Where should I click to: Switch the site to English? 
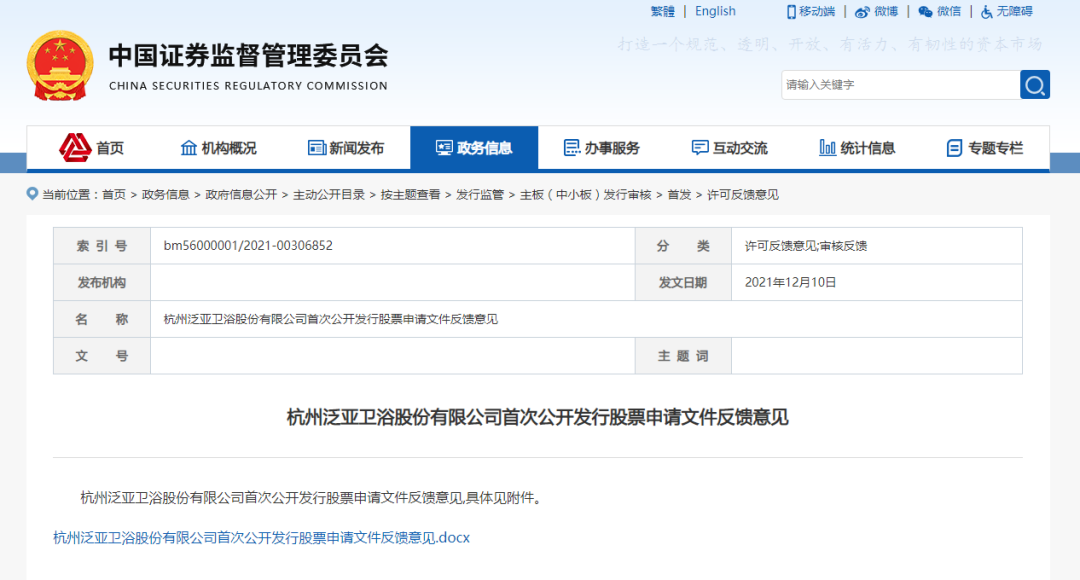[715, 12]
